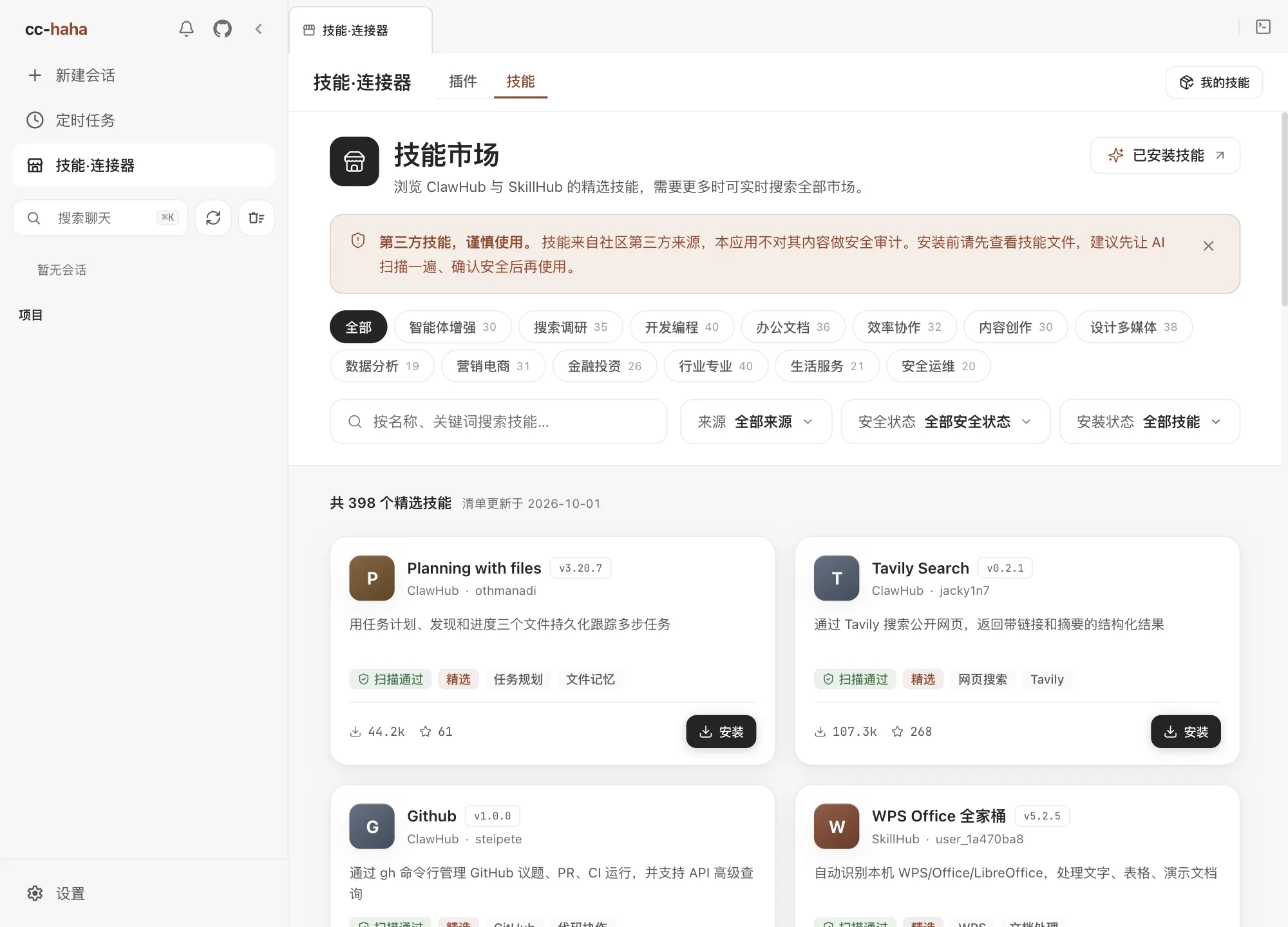The width and height of the screenshot is (1288, 927).
Task: Switch to the 插件 tab
Action: tap(463, 82)
